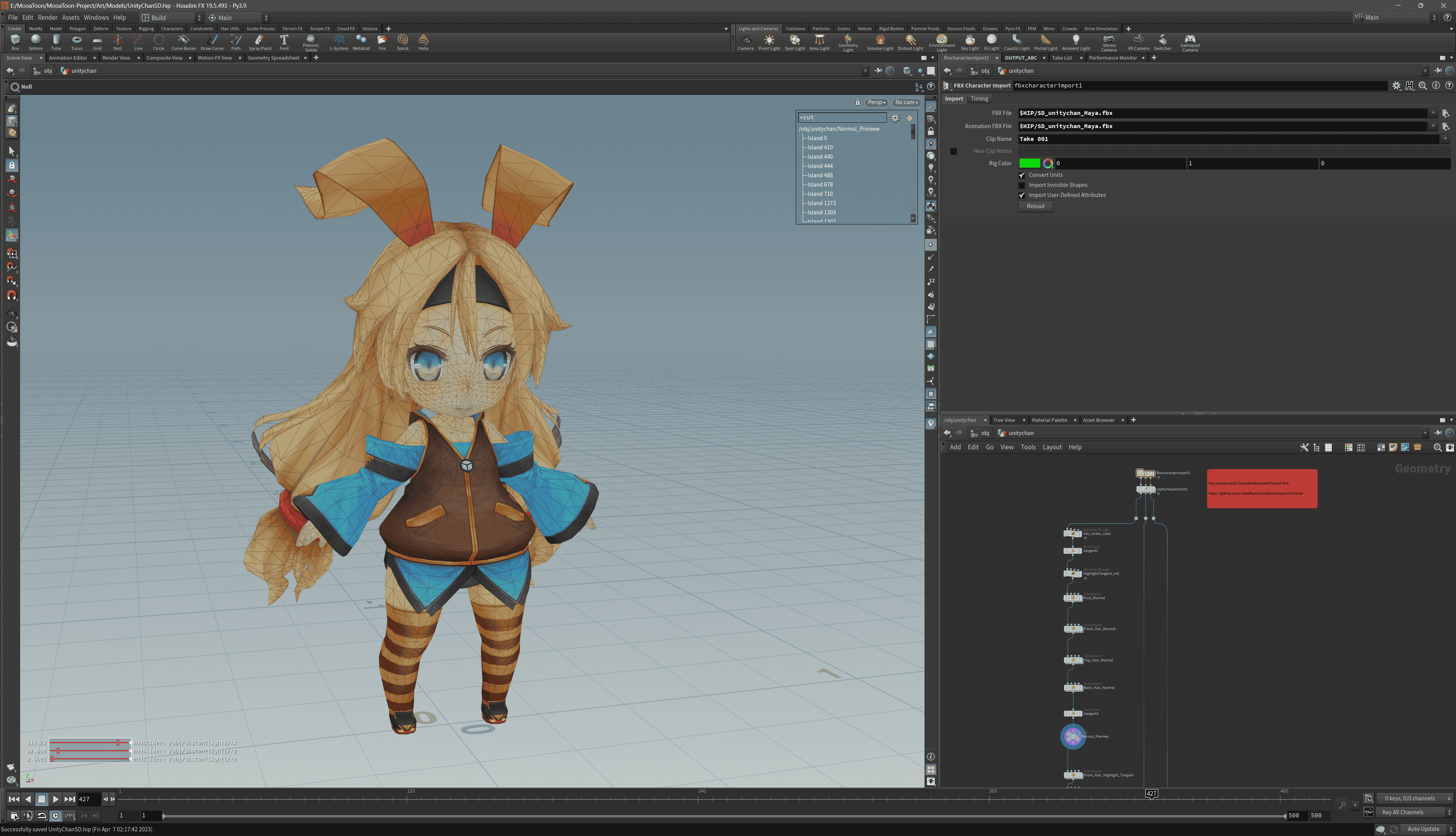Select the Sphere shelf tool
Viewport: 1456px width, 836px height.
tap(36, 42)
